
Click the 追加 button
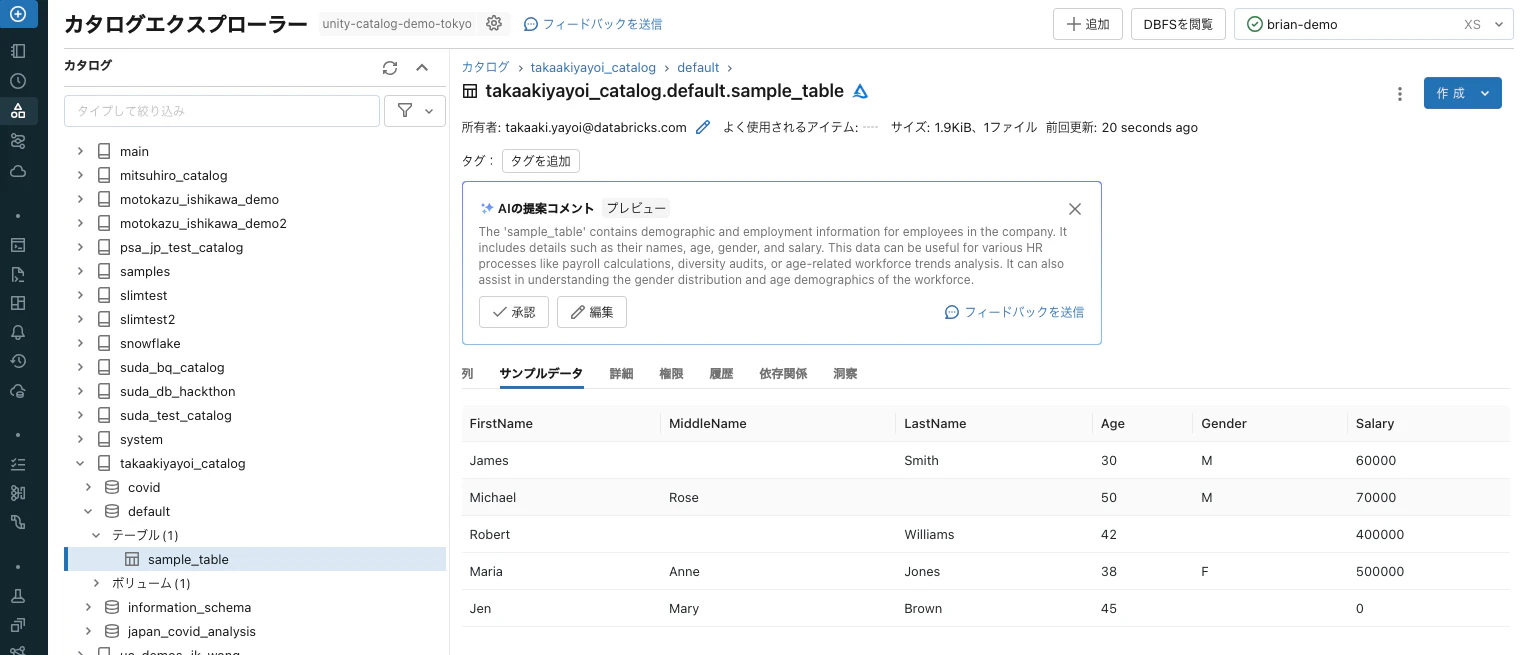(x=1088, y=24)
